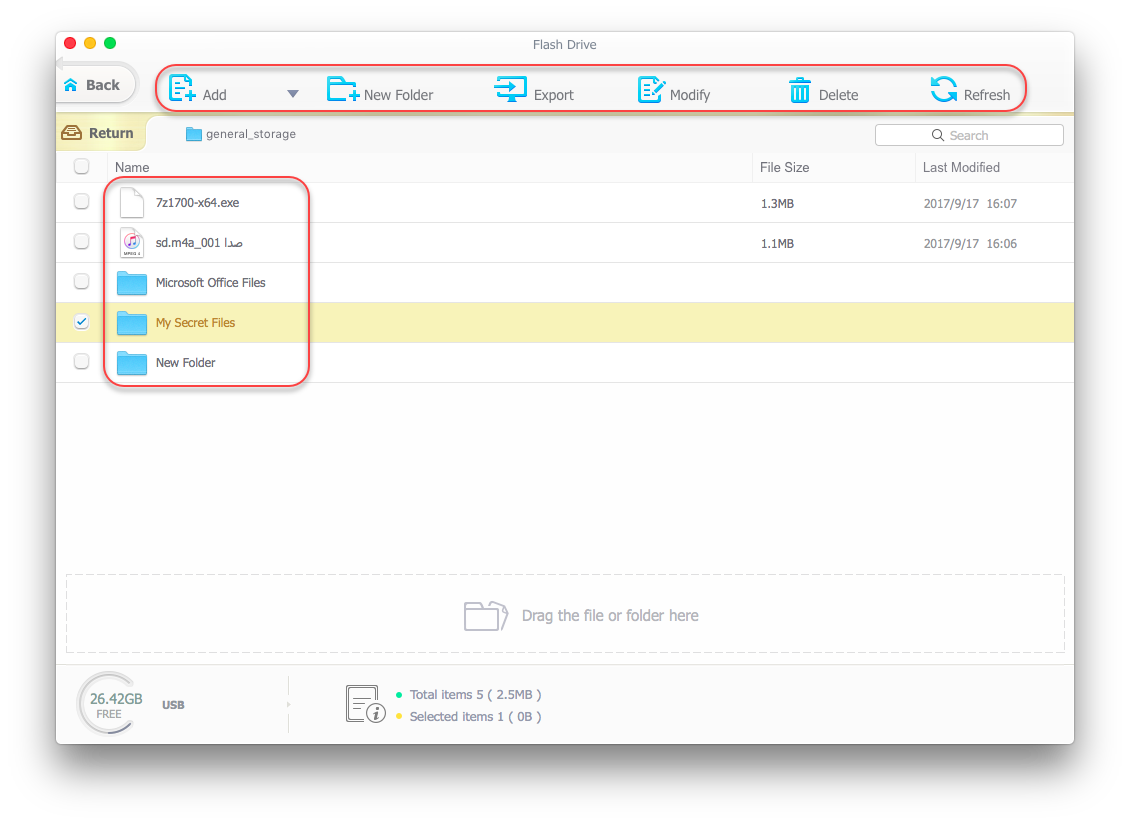This screenshot has width=1130, height=824.
Task: Click the 1.1MB file size value
Action: tap(777, 244)
